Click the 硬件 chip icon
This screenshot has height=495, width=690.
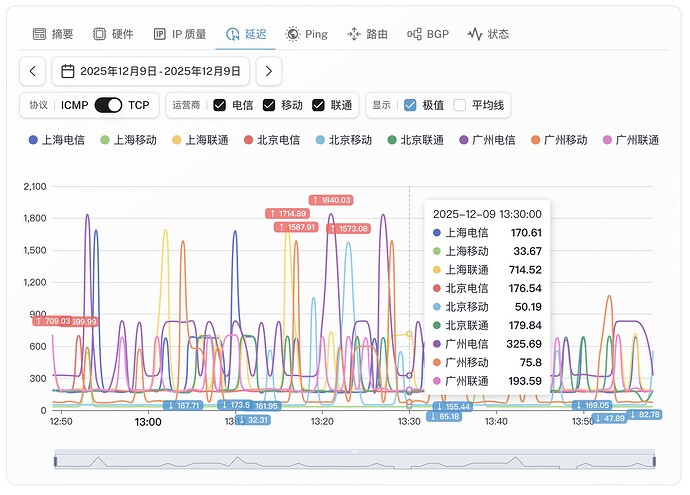(x=99, y=34)
